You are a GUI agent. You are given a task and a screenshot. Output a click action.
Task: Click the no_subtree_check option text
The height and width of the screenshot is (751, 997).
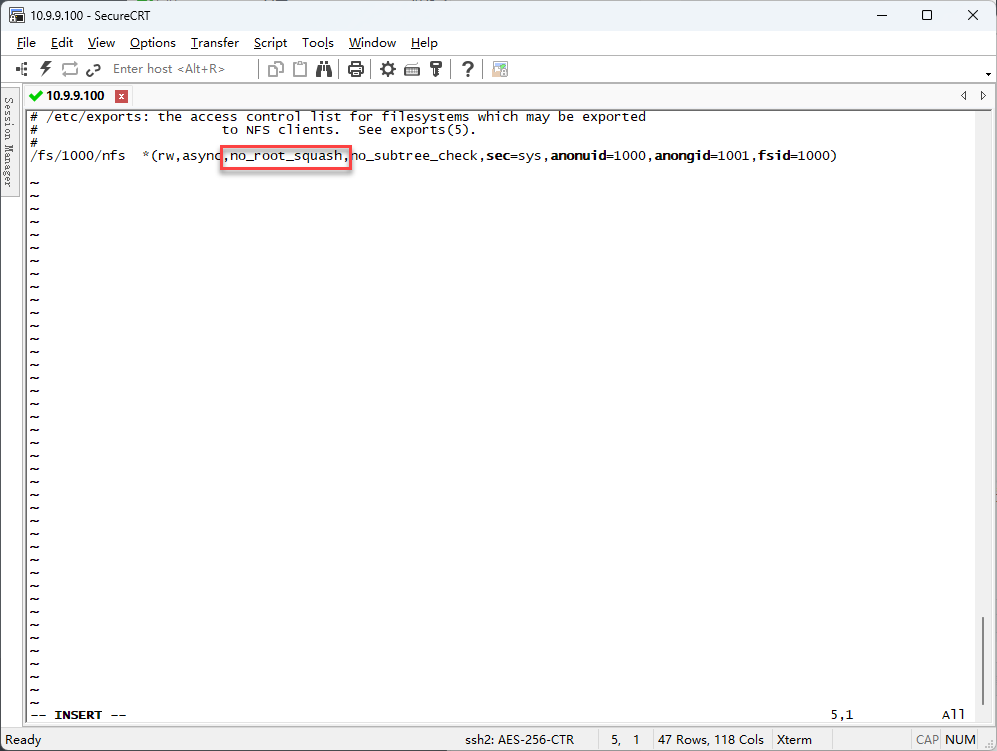tap(414, 156)
